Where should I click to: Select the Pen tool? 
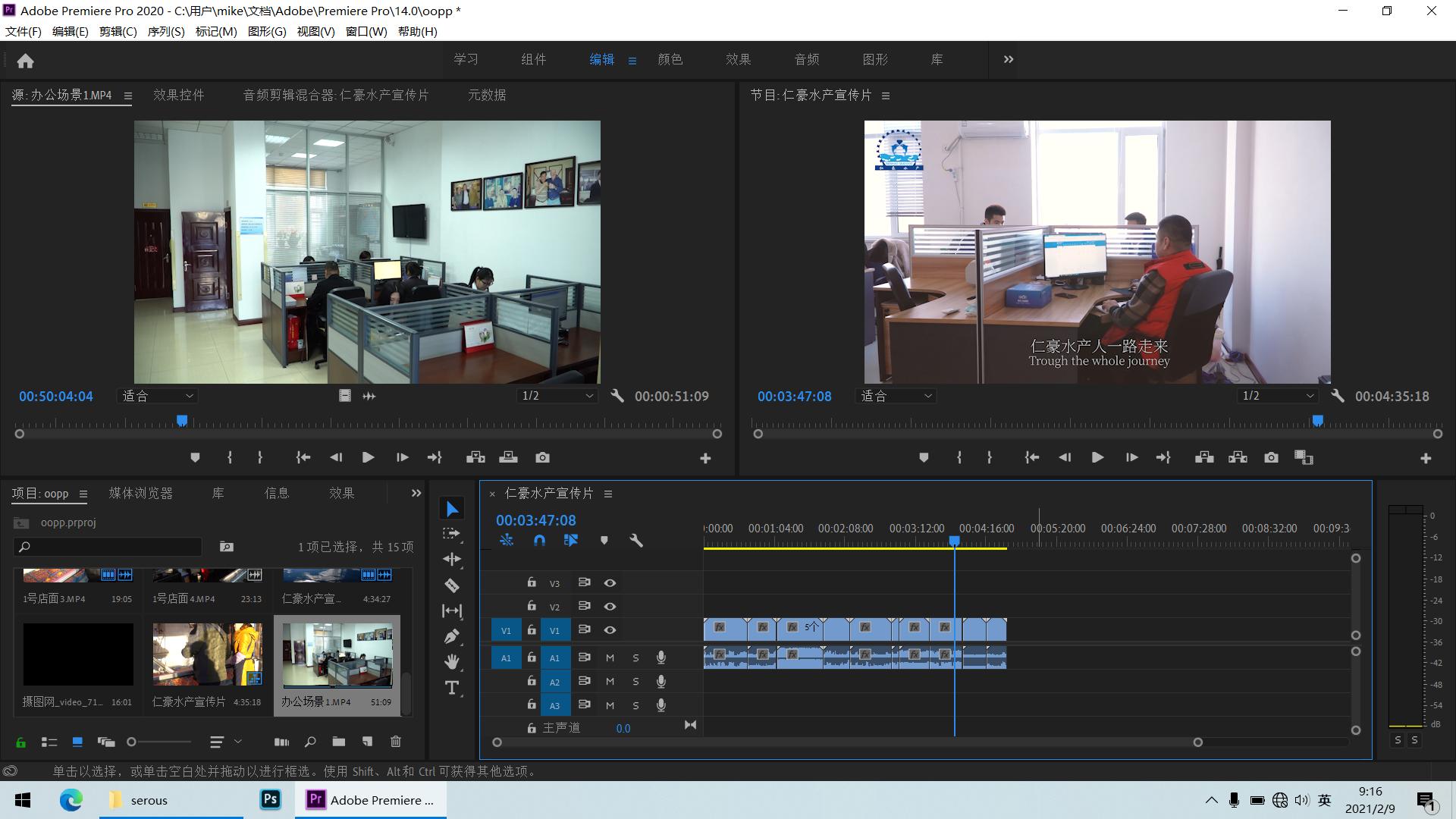(x=452, y=636)
